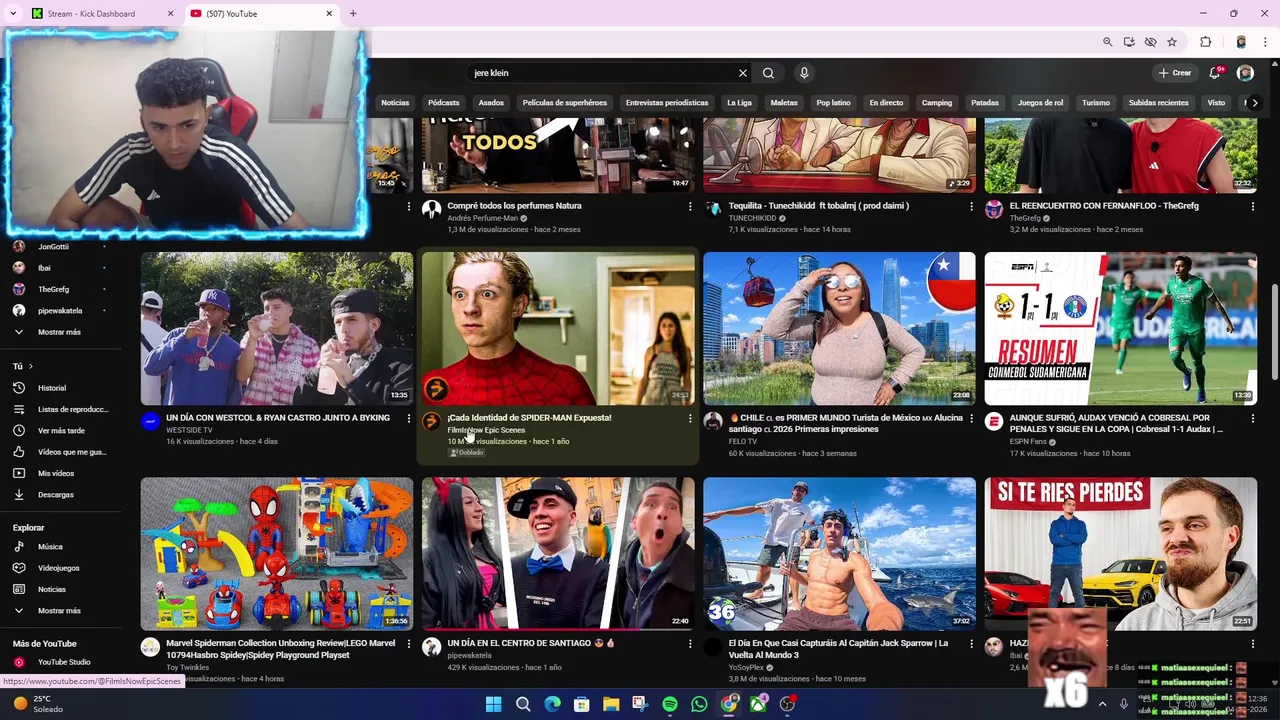Open Chrome profile avatar in toolbar

pyautogui.click(x=1241, y=42)
